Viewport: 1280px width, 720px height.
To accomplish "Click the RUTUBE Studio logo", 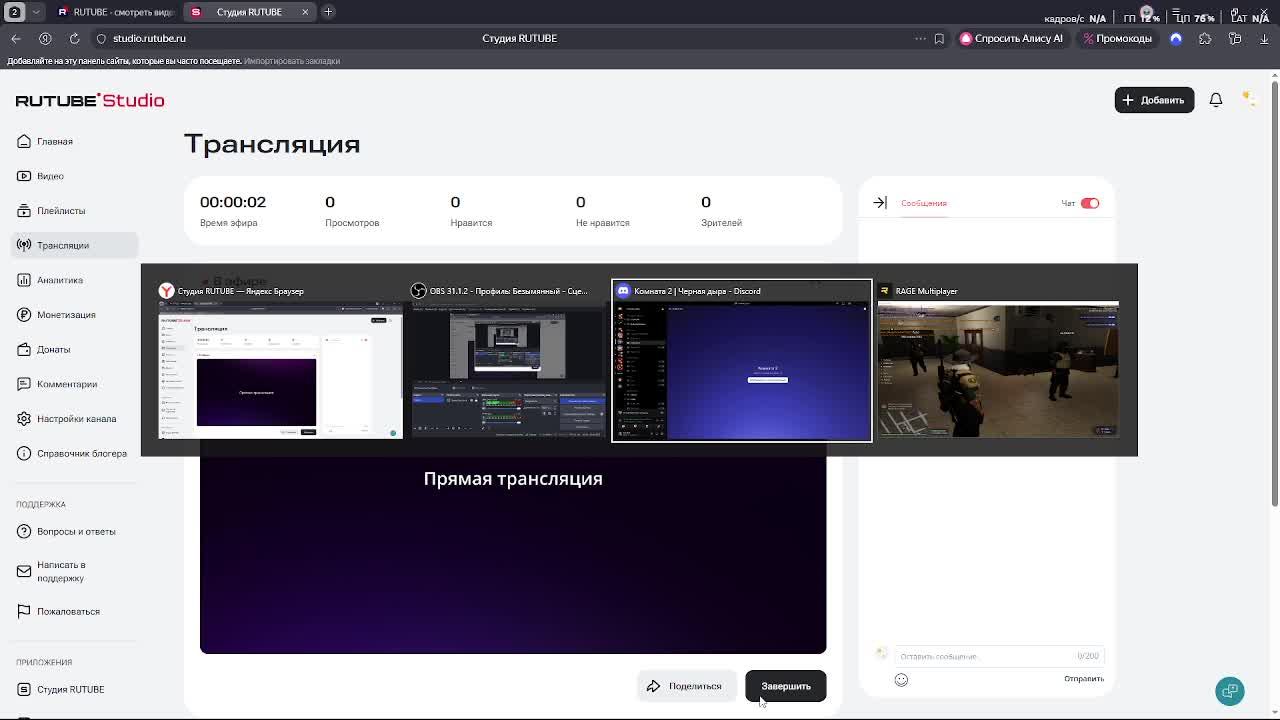I will (90, 100).
